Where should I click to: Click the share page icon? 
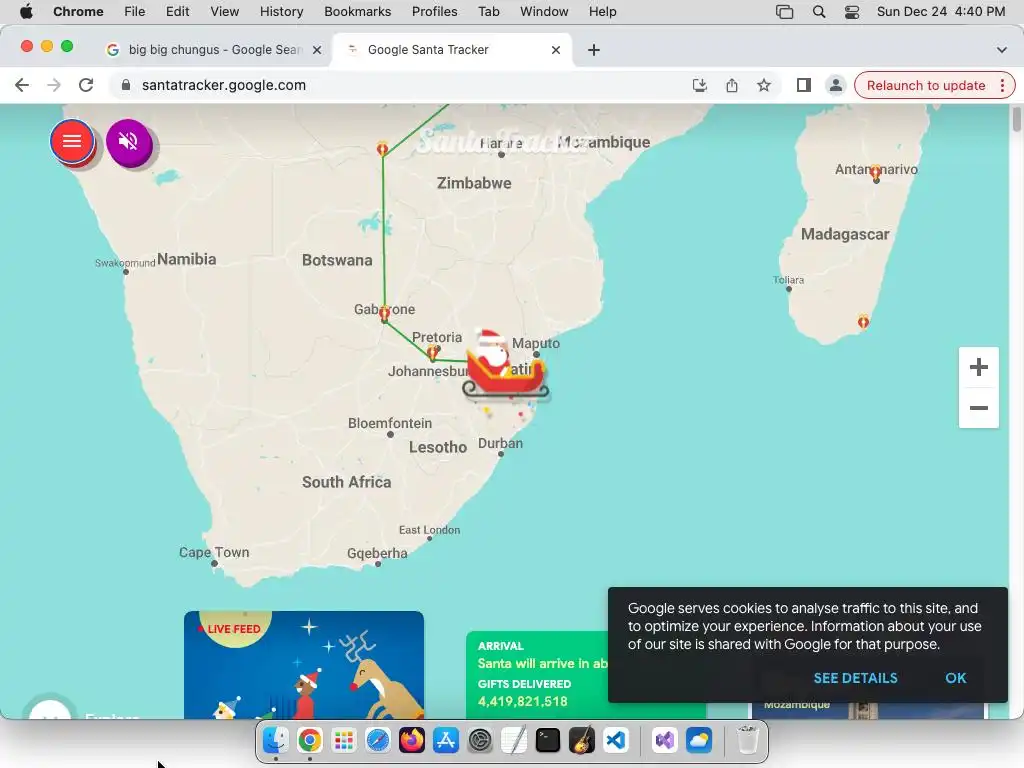point(731,85)
